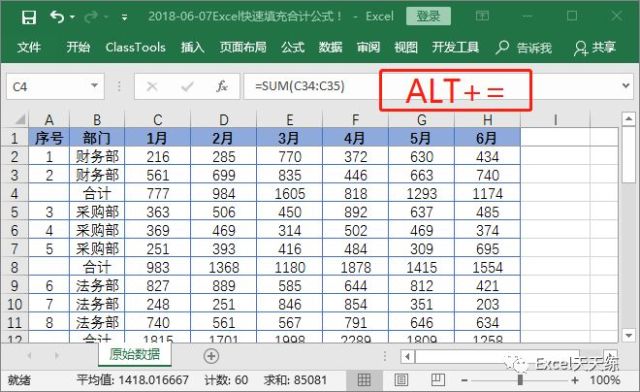Image resolution: width=640 pixels, height=392 pixels.
Task: Click the Insert Function fx icon
Action: coord(222,86)
